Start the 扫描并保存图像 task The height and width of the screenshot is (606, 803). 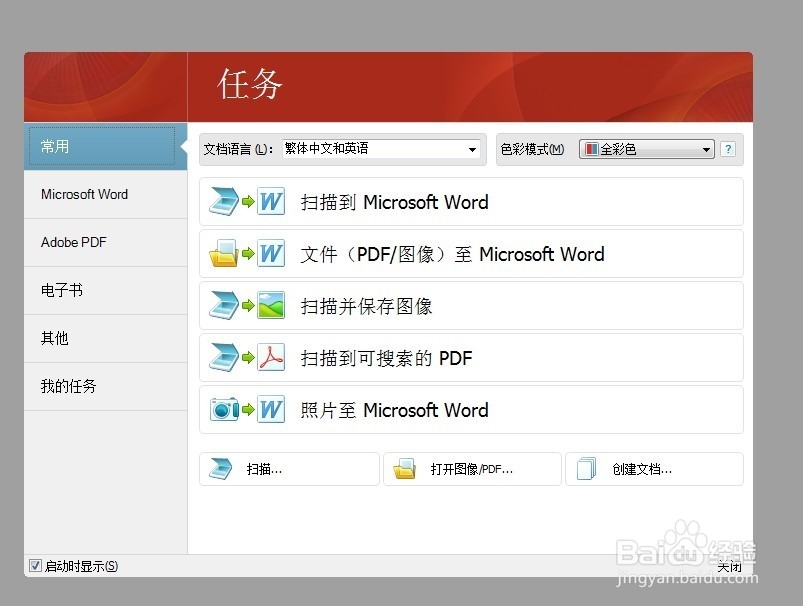(x=471, y=306)
